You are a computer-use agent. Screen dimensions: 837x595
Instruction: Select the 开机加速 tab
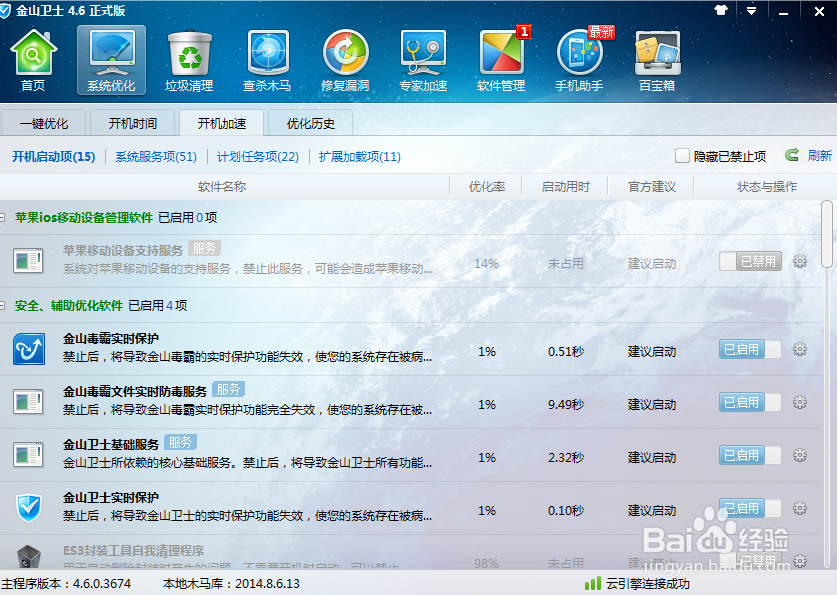pyautogui.click(x=222, y=123)
